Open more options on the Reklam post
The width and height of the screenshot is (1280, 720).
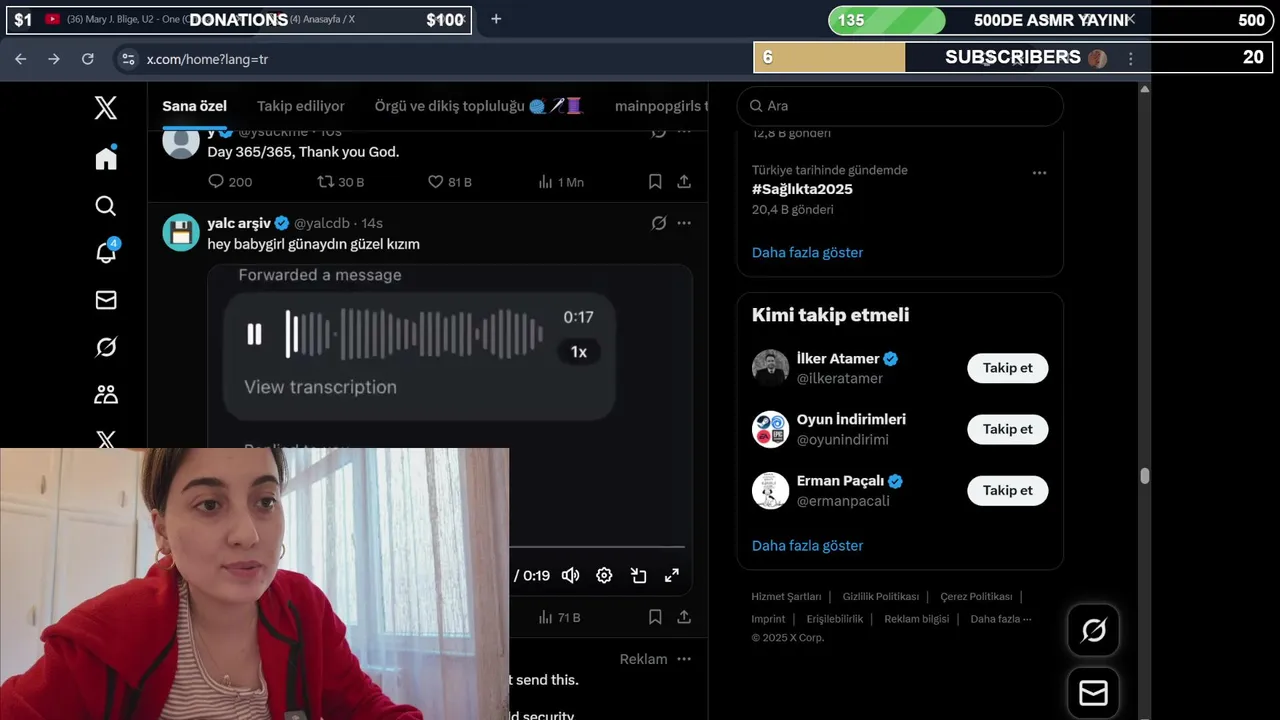tap(684, 659)
